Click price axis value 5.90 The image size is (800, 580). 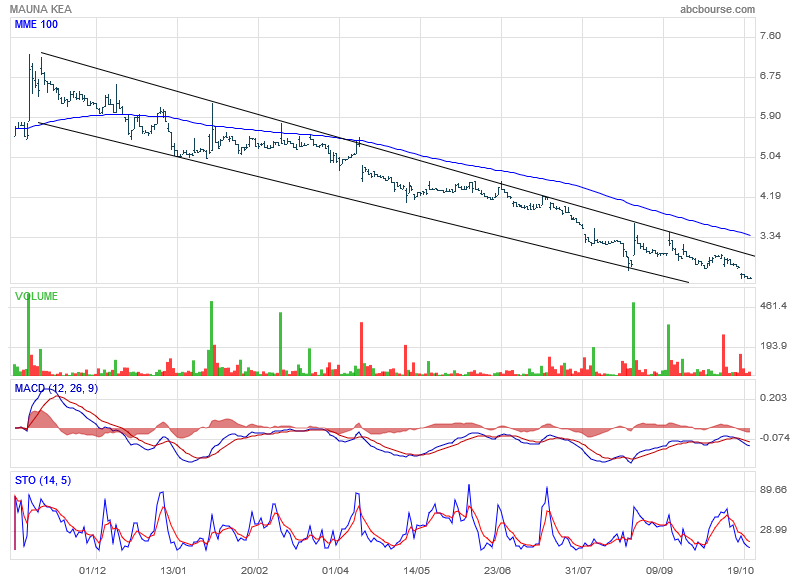pos(770,116)
